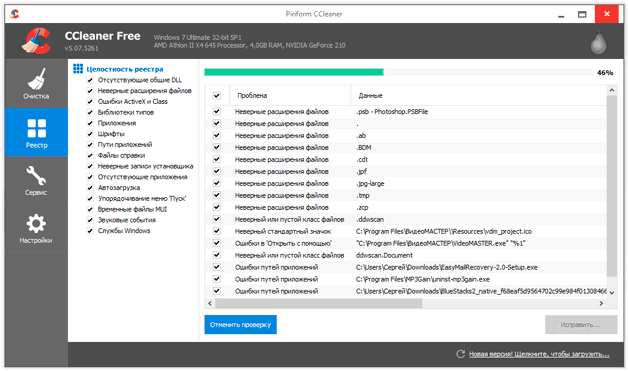This screenshot has height=371, width=628.
Task: Open the Очистка broom section
Action: tap(36, 83)
